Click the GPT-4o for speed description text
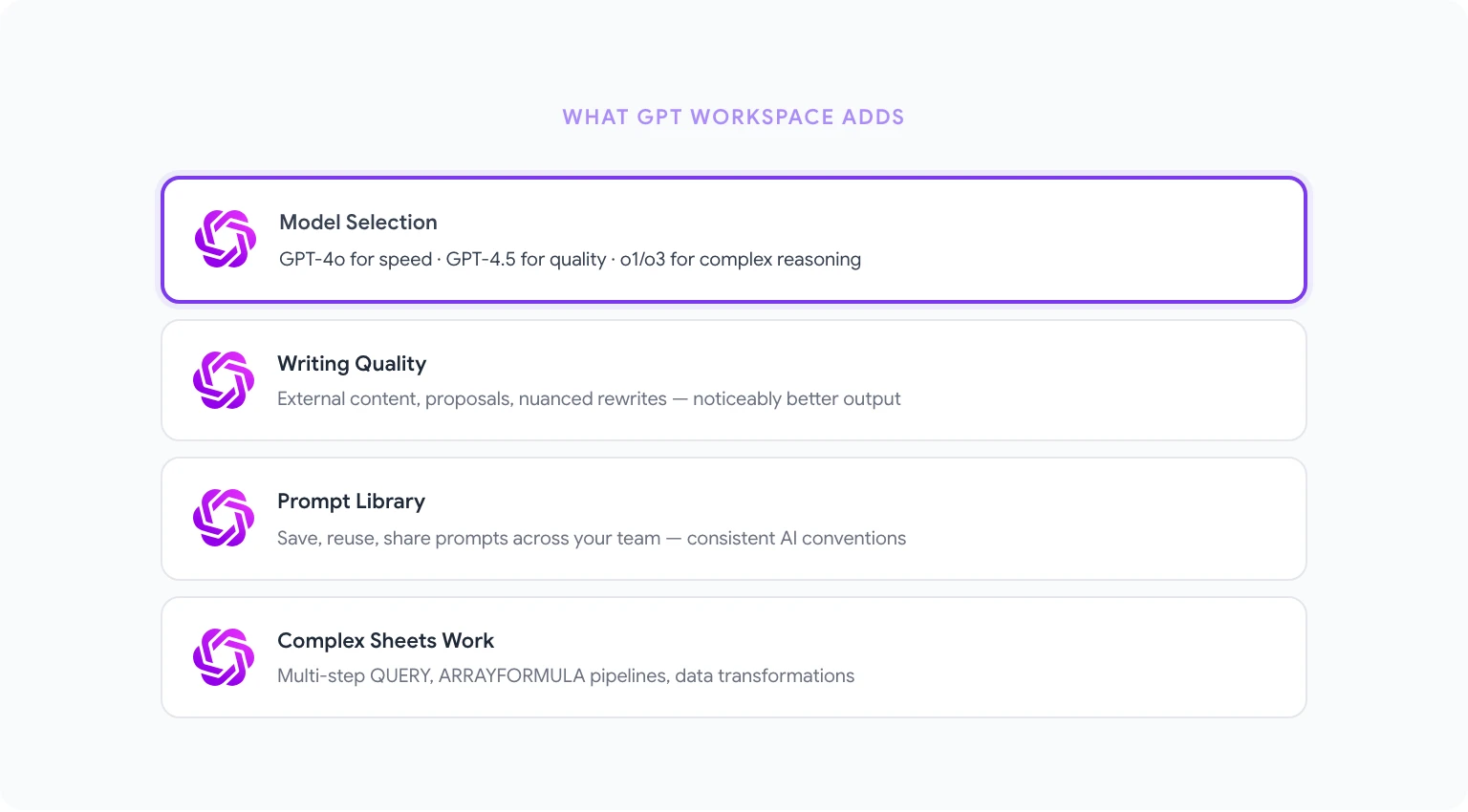The image size is (1468, 812). click(x=571, y=259)
